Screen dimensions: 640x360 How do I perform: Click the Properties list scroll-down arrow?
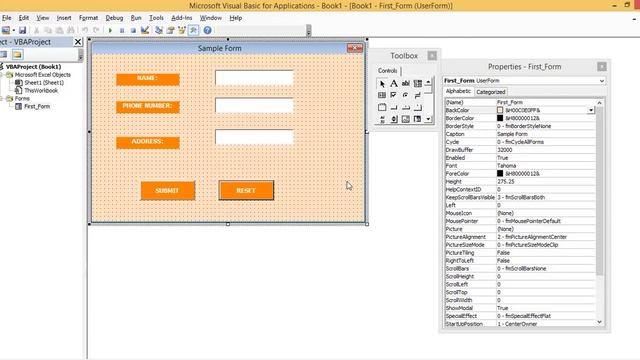599,322
